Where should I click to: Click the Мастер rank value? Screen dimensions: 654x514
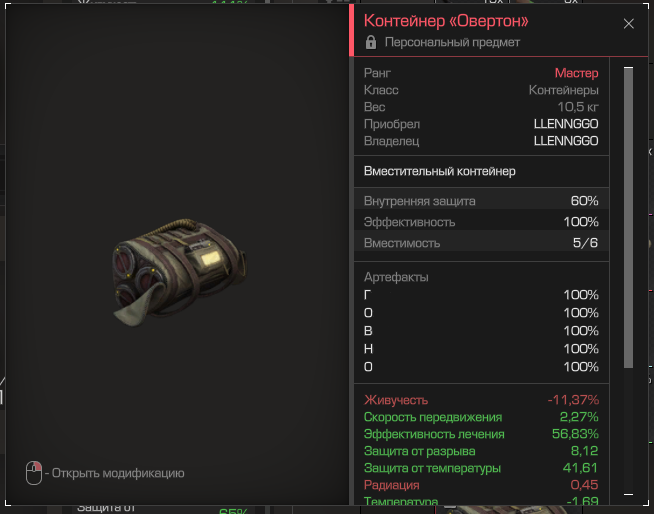point(576,73)
